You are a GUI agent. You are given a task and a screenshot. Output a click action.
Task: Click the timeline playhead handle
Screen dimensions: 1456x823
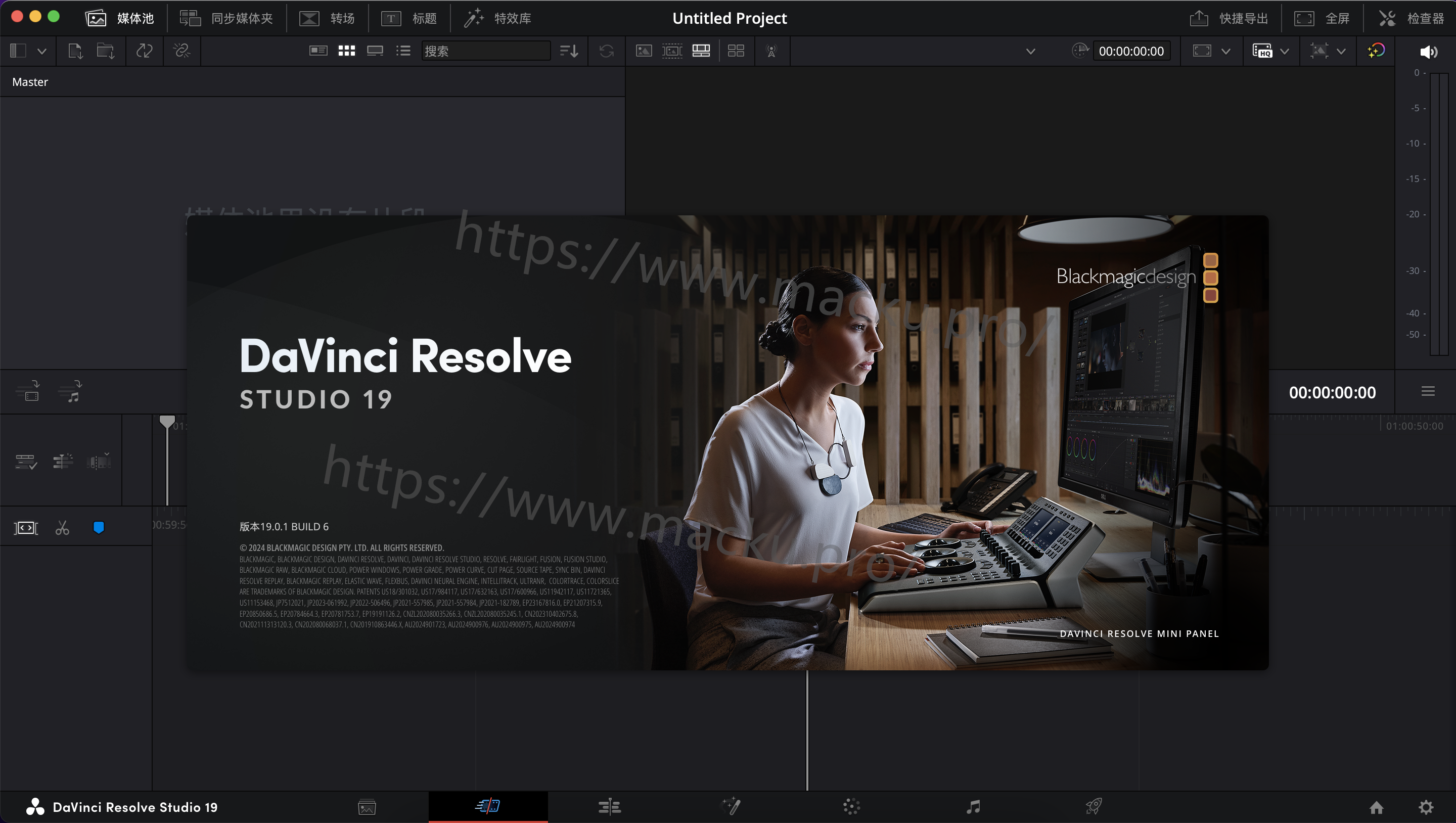167,422
